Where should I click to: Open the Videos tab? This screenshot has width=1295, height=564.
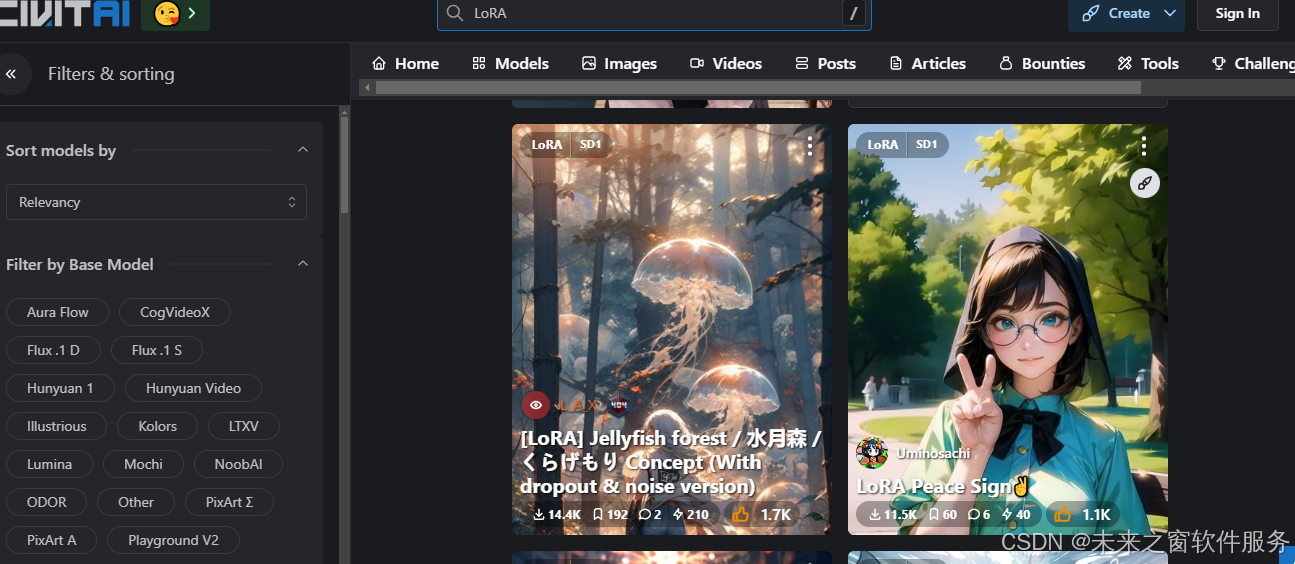(726, 63)
